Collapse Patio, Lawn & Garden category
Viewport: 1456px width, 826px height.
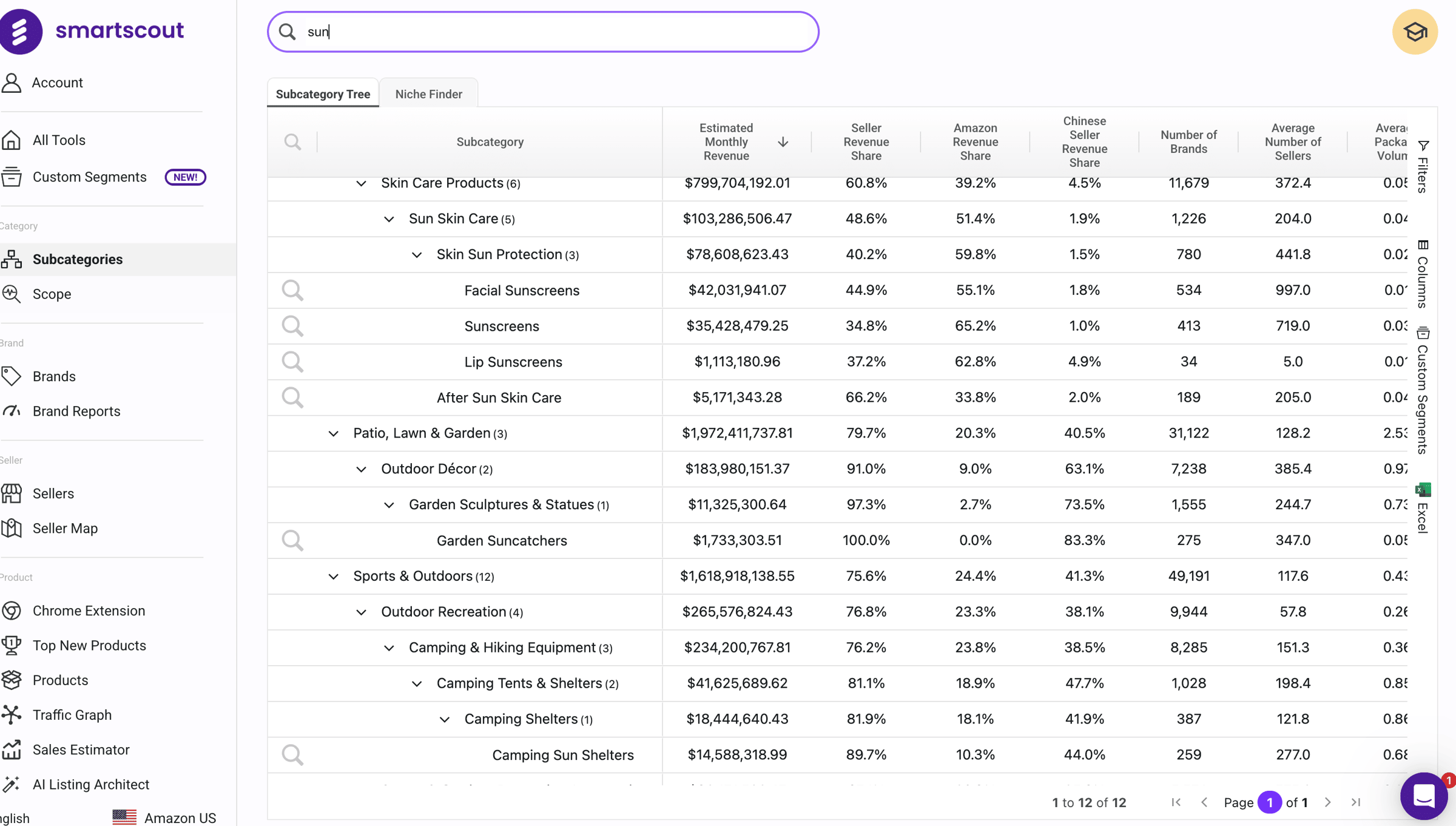click(x=333, y=433)
